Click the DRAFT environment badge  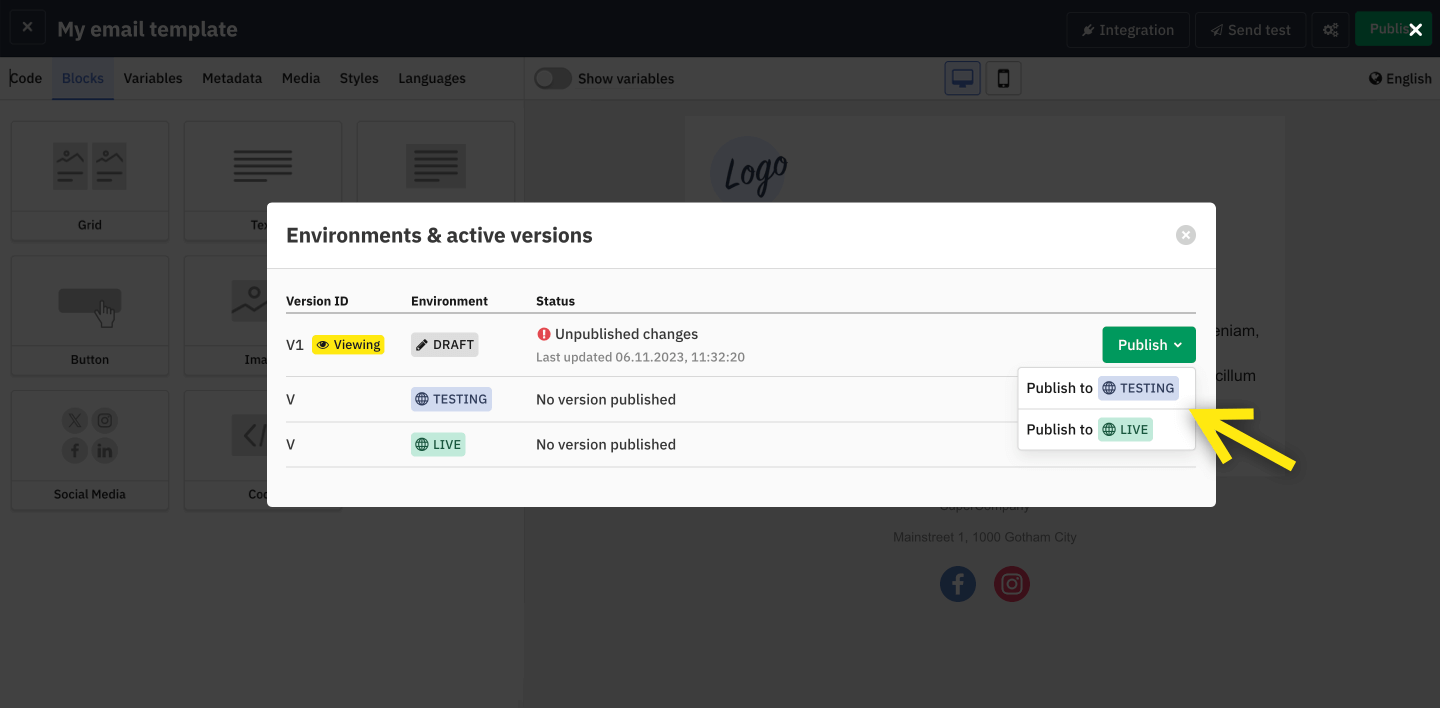[x=444, y=344]
